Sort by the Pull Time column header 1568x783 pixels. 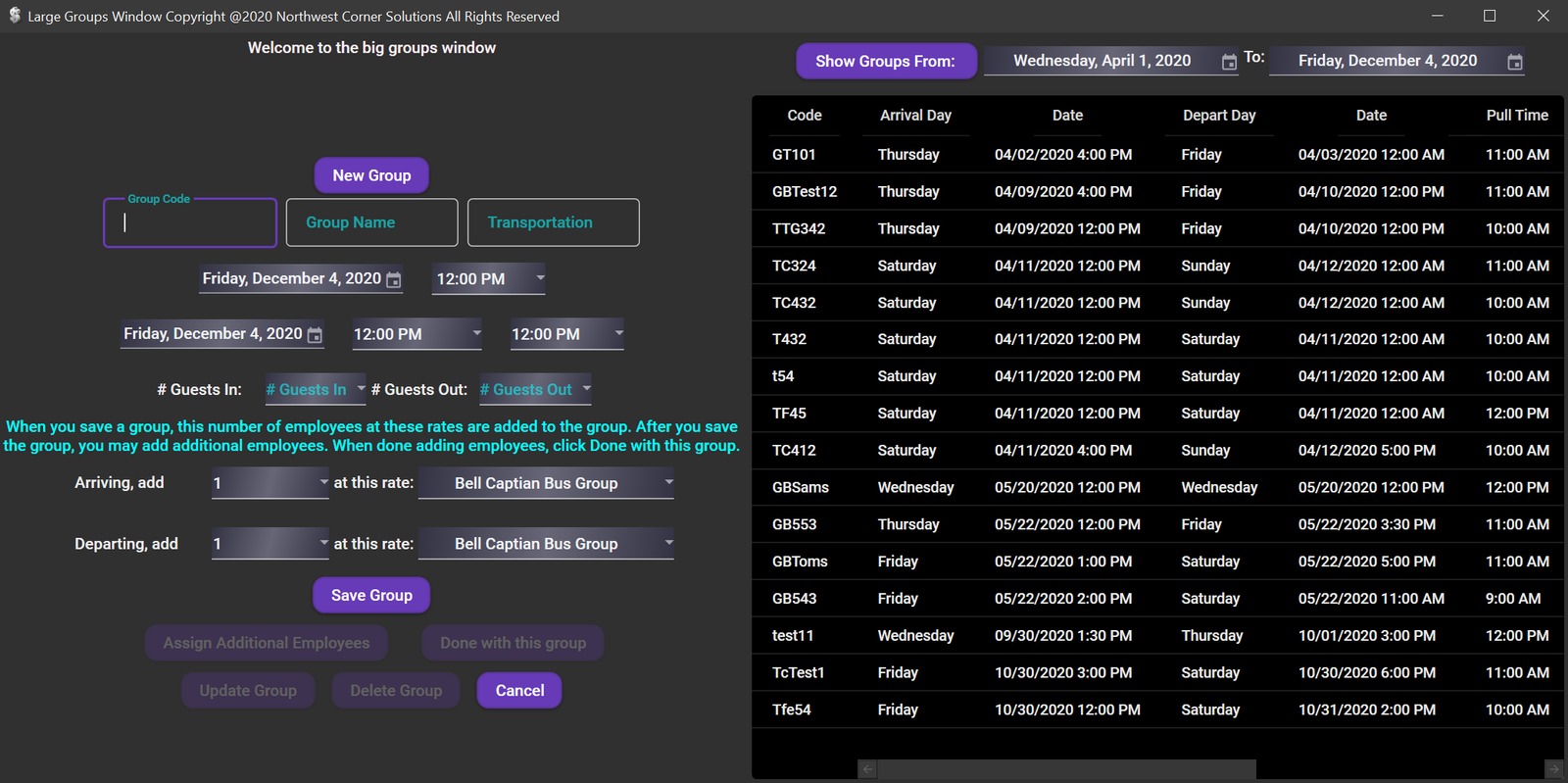click(1516, 116)
